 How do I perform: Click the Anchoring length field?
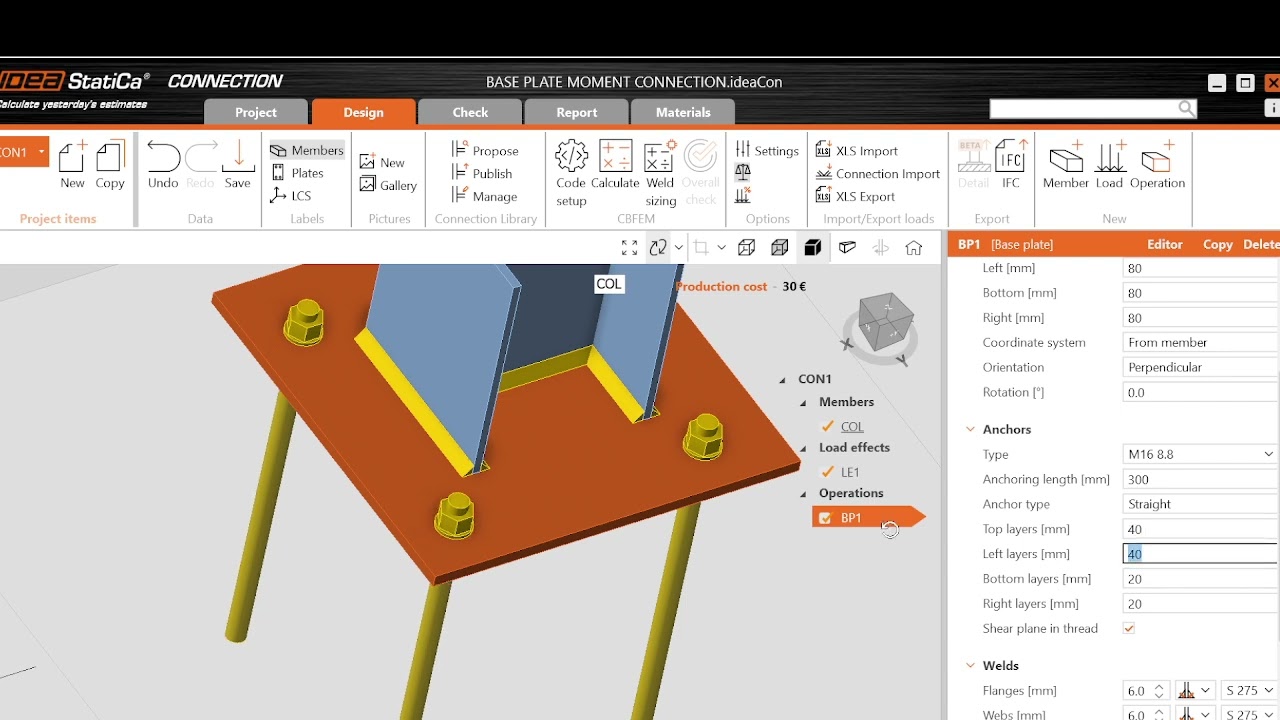click(1200, 479)
